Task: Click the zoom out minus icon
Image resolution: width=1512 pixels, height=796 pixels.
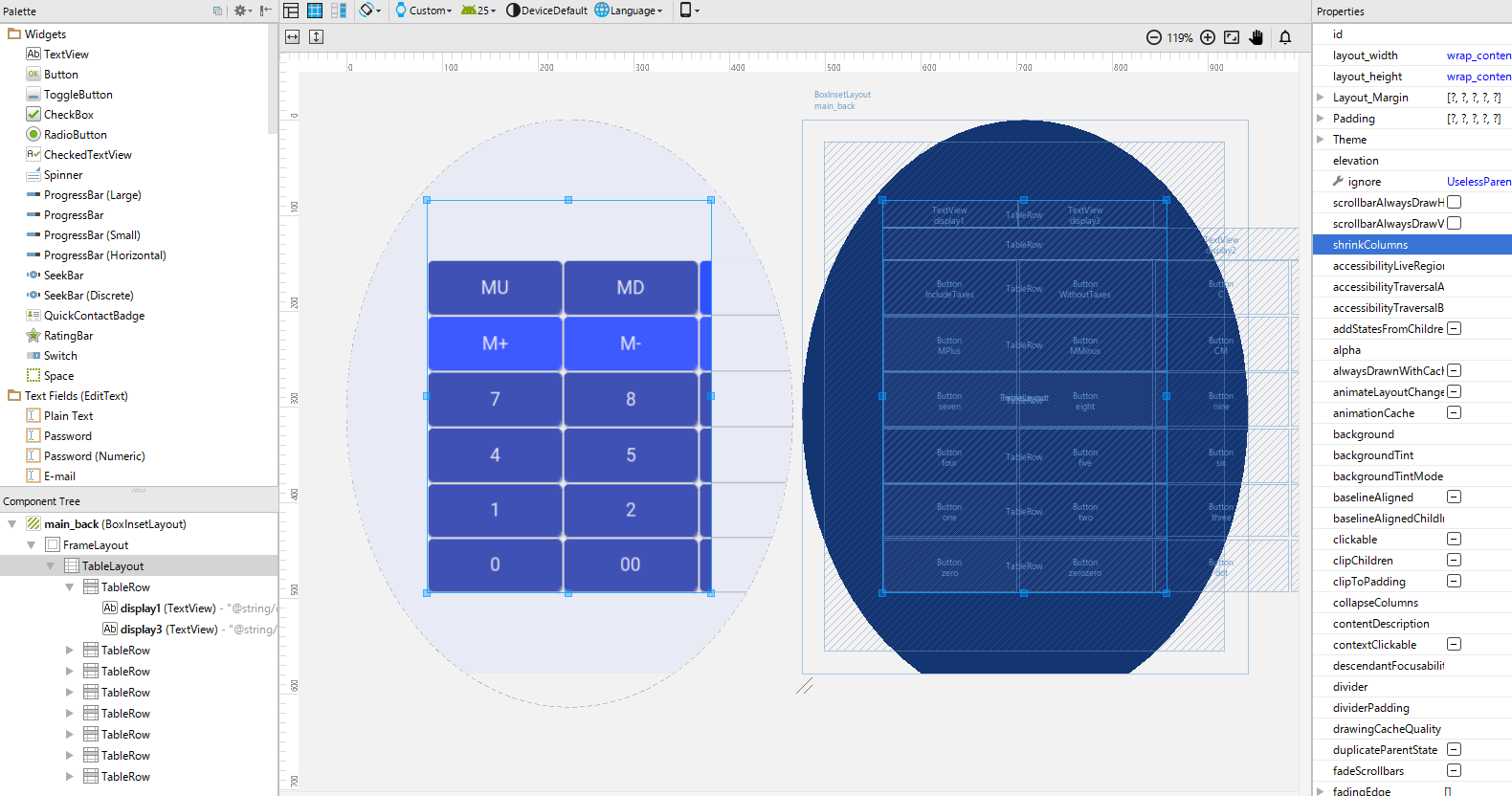Action: [1154, 37]
